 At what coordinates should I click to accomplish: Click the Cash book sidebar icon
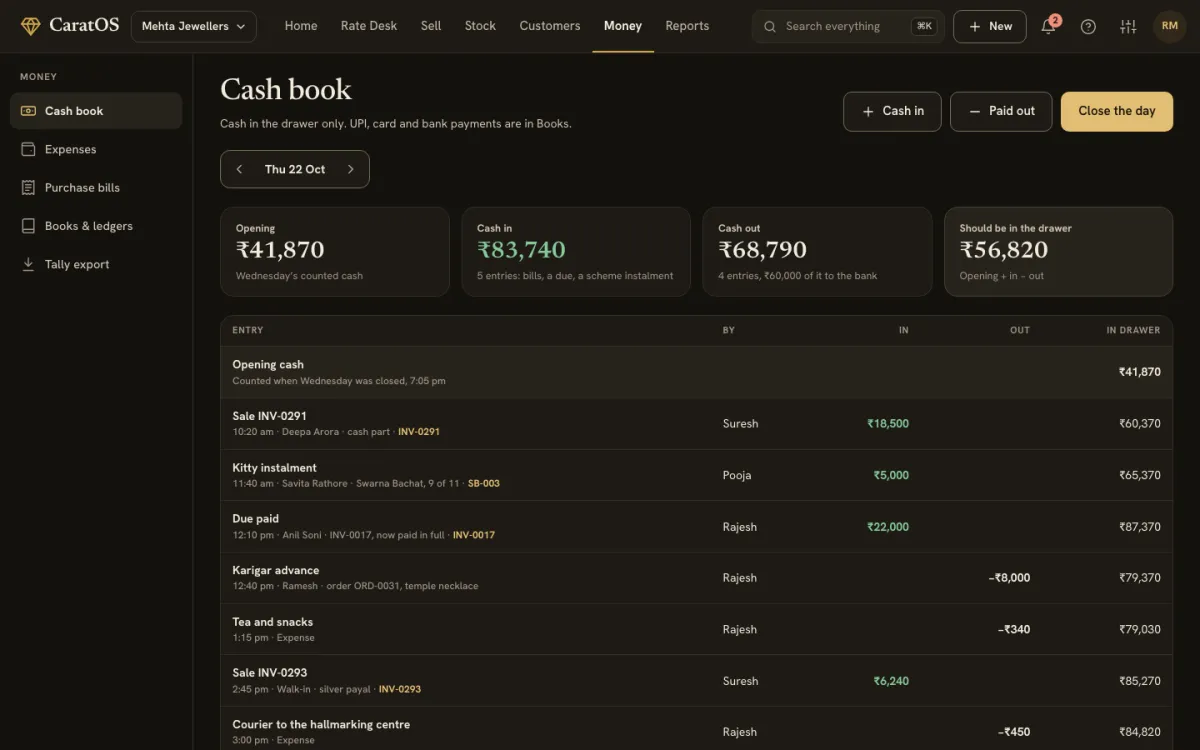point(28,111)
